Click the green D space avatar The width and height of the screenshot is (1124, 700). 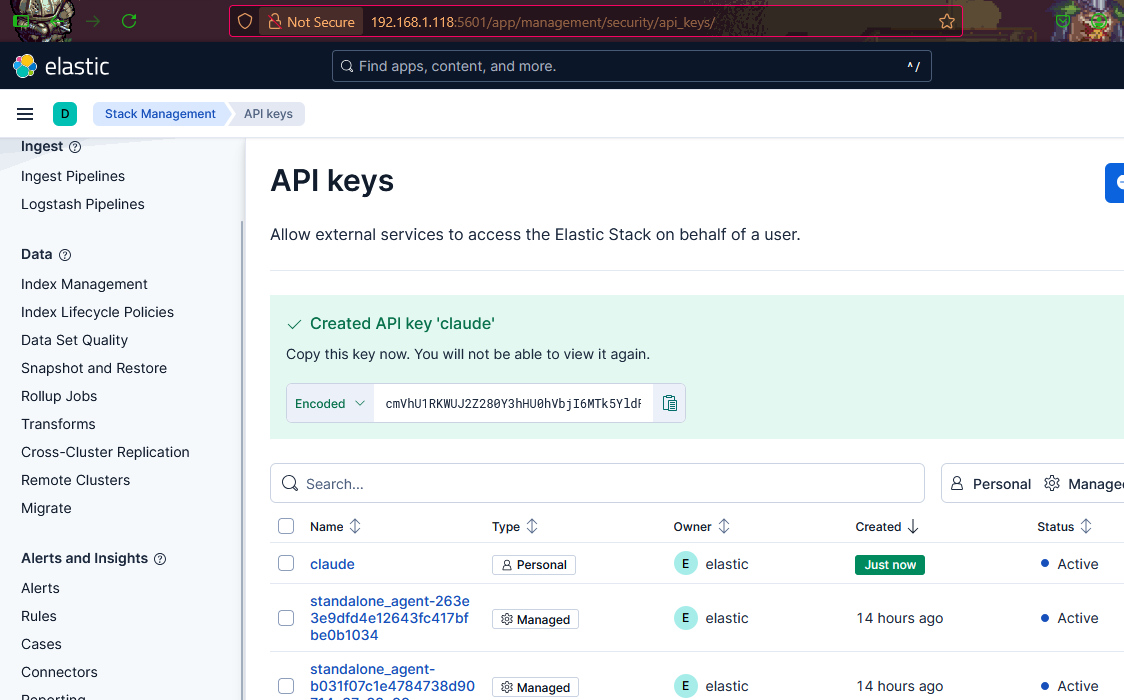65,114
